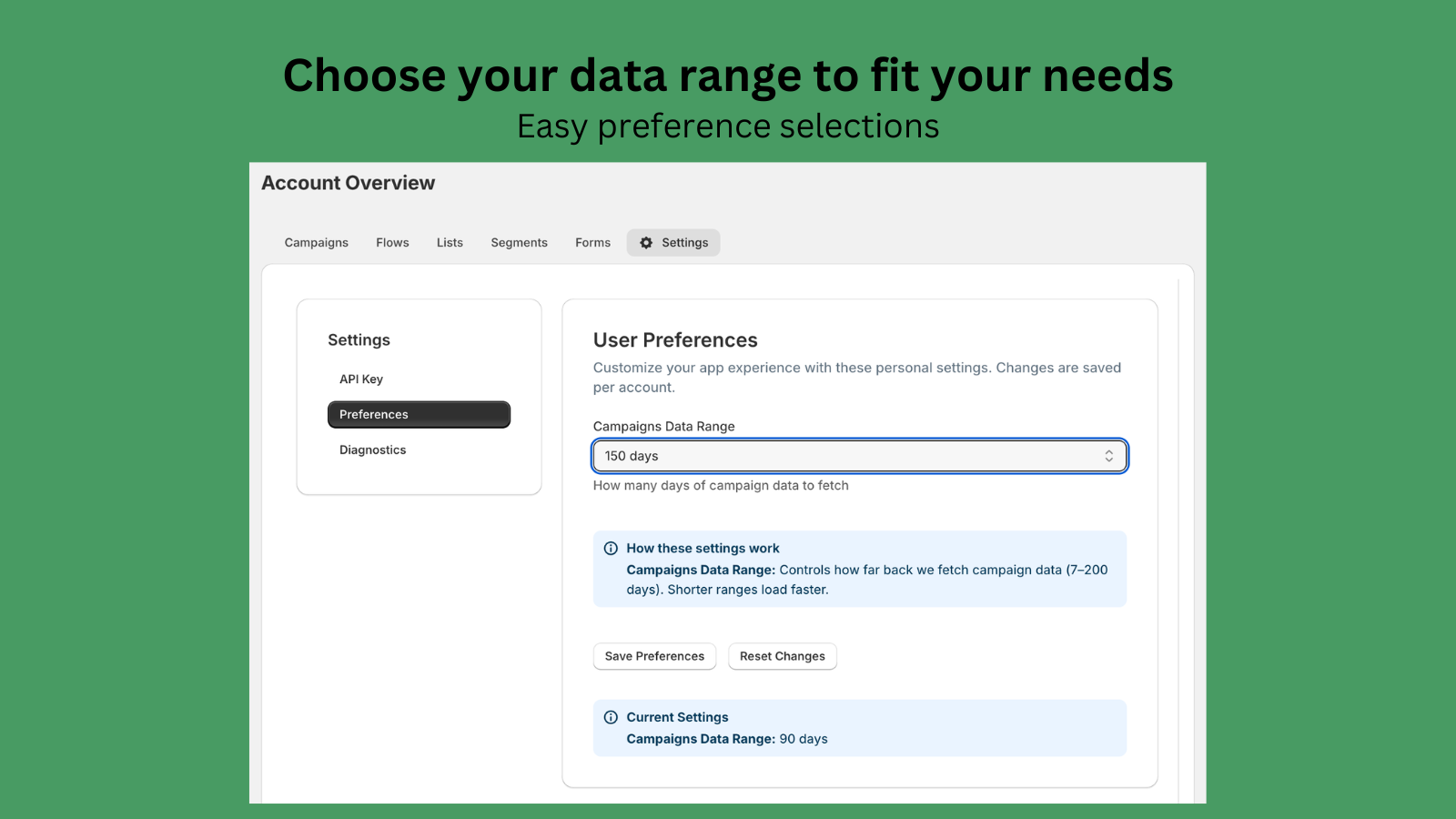This screenshot has width=1456, height=819.
Task: Click the info icon beside How these settings work
Action: point(611,548)
